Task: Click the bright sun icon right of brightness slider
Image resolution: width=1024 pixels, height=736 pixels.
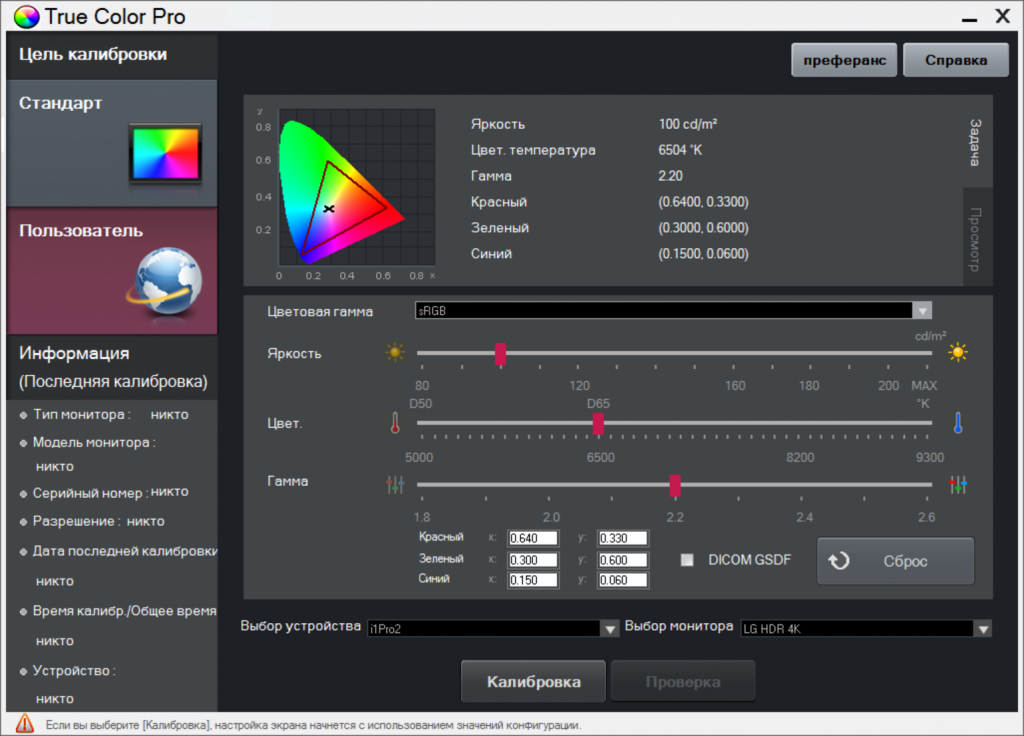Action: 958,352
